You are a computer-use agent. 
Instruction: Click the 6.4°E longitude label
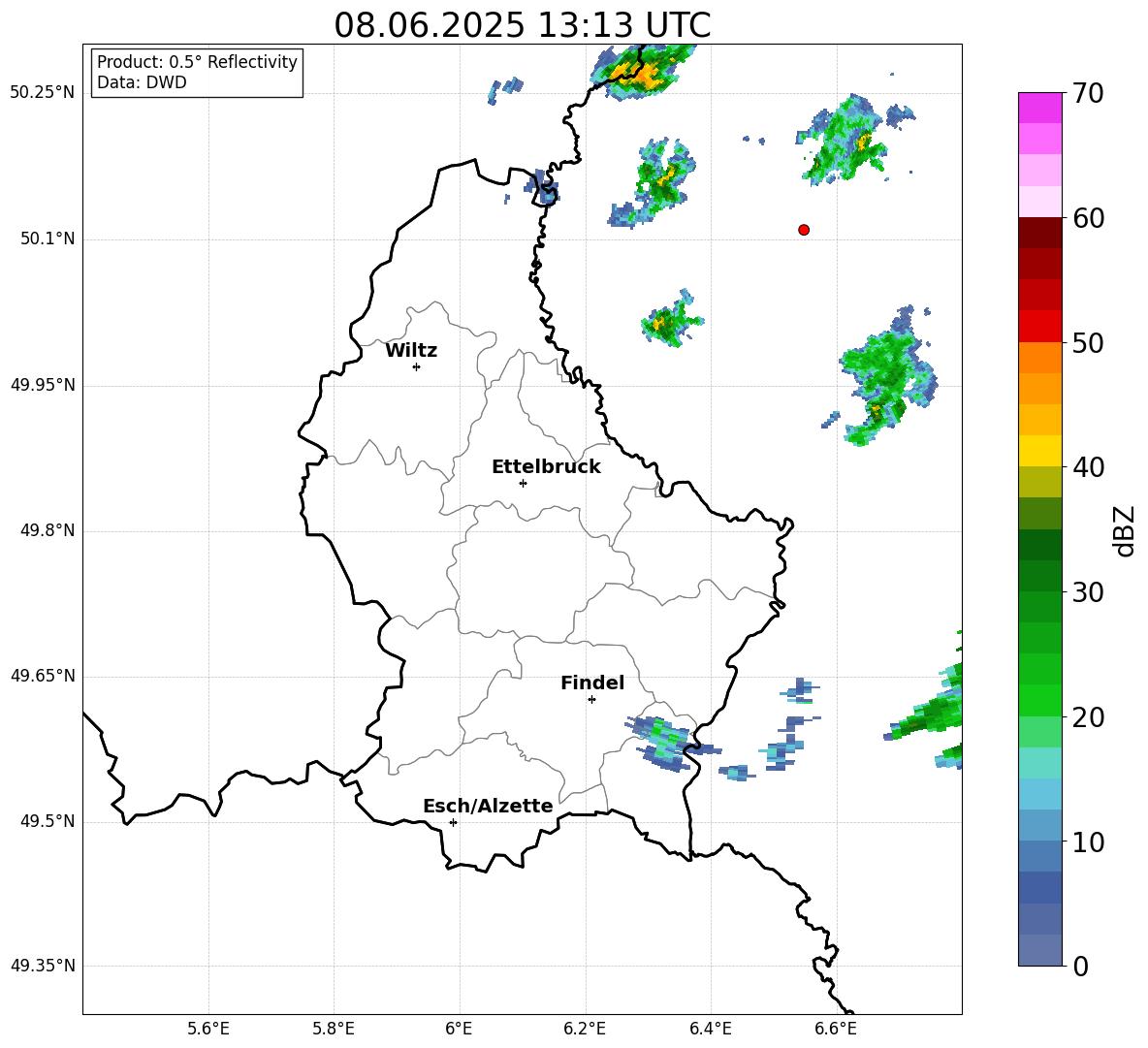[x=710, y=1029]
